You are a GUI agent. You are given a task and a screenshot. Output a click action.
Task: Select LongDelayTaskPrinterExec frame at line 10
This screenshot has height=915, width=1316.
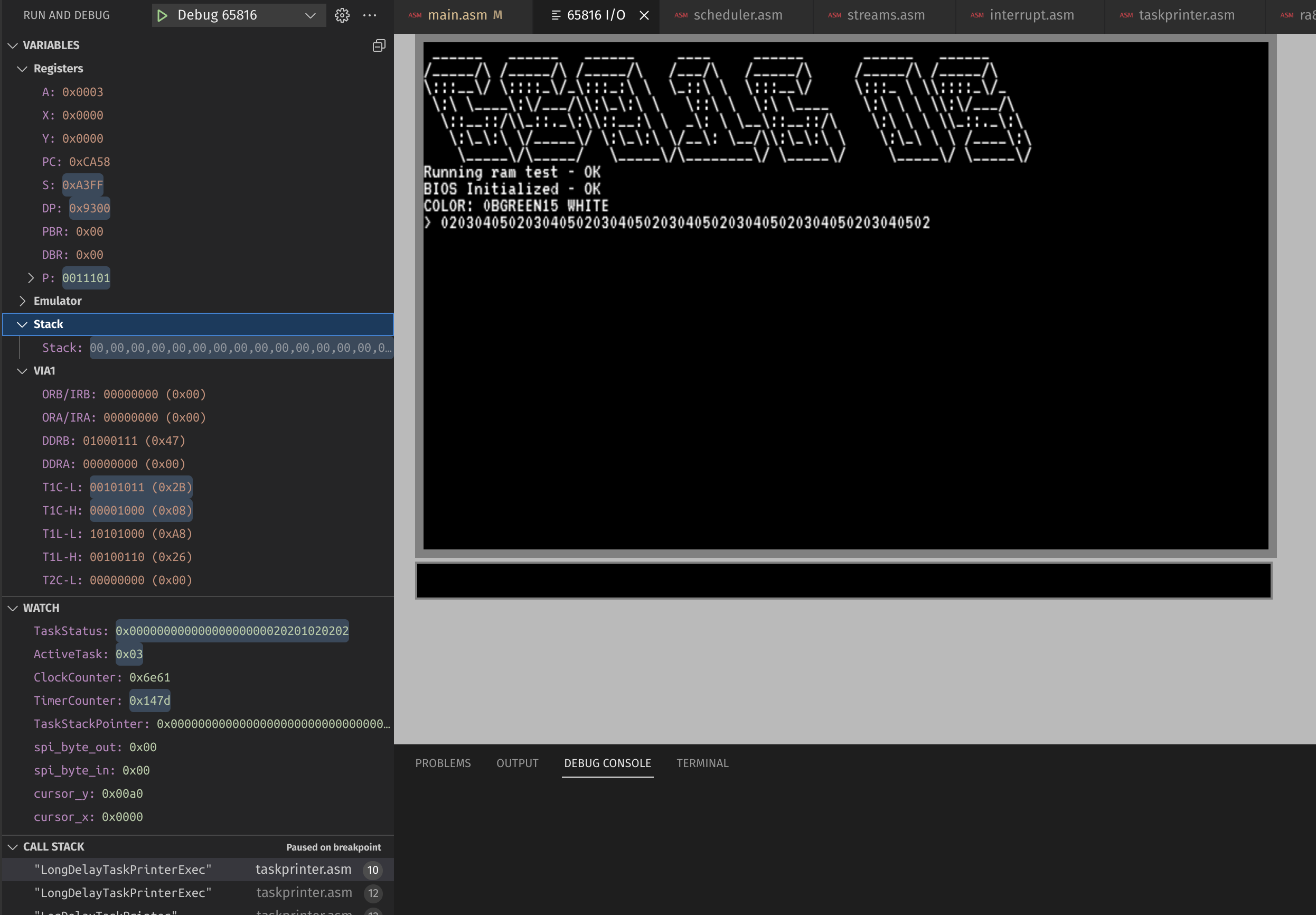123,870
